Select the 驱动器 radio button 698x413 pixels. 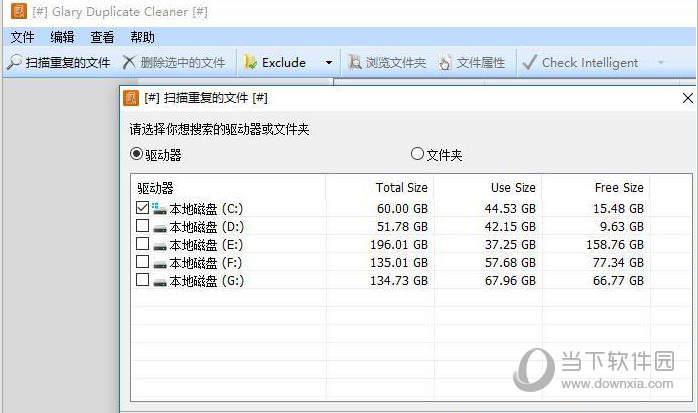pyautogui.click(x=136, y=154)
